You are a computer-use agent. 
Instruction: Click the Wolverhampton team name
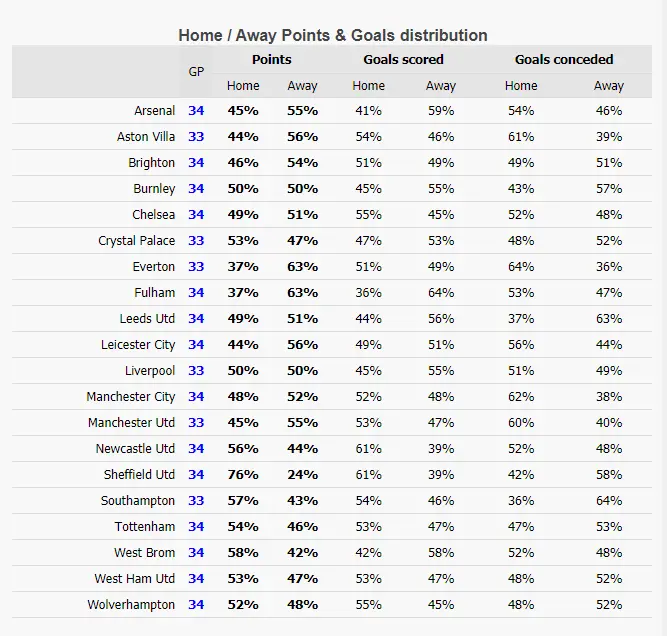[x=131, y=605]
